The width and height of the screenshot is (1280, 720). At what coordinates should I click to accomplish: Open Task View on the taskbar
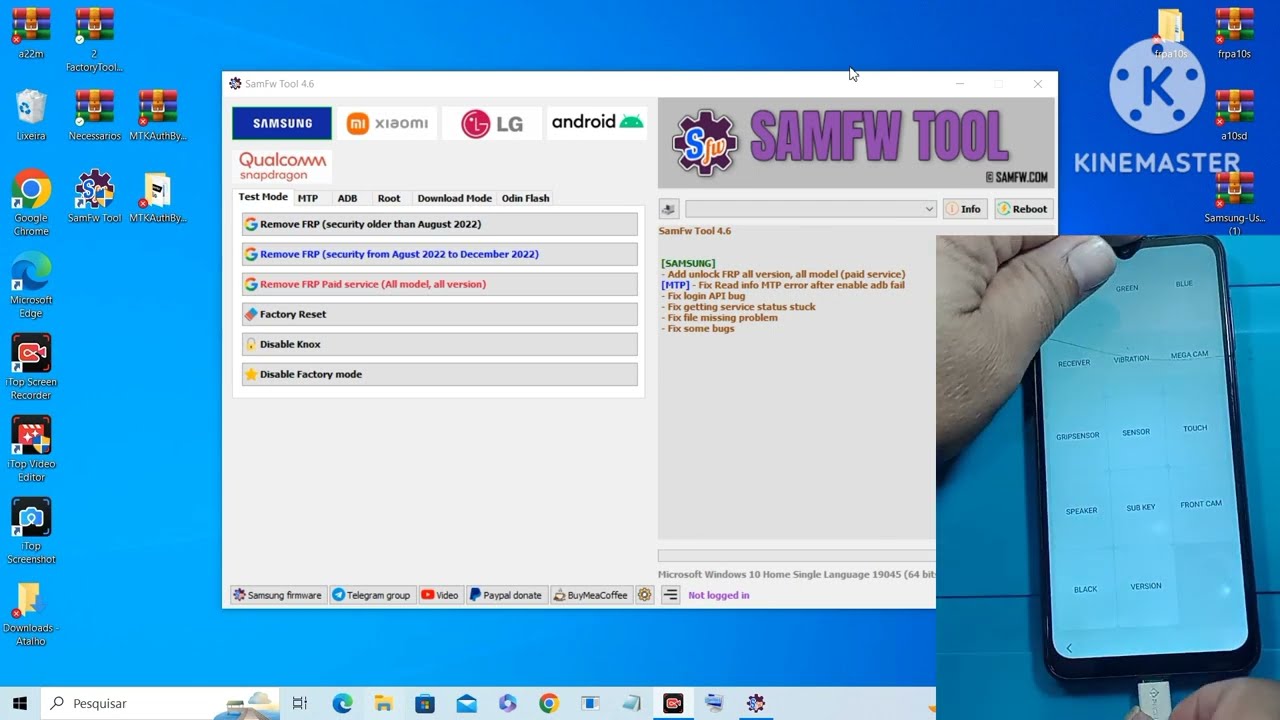300,703
